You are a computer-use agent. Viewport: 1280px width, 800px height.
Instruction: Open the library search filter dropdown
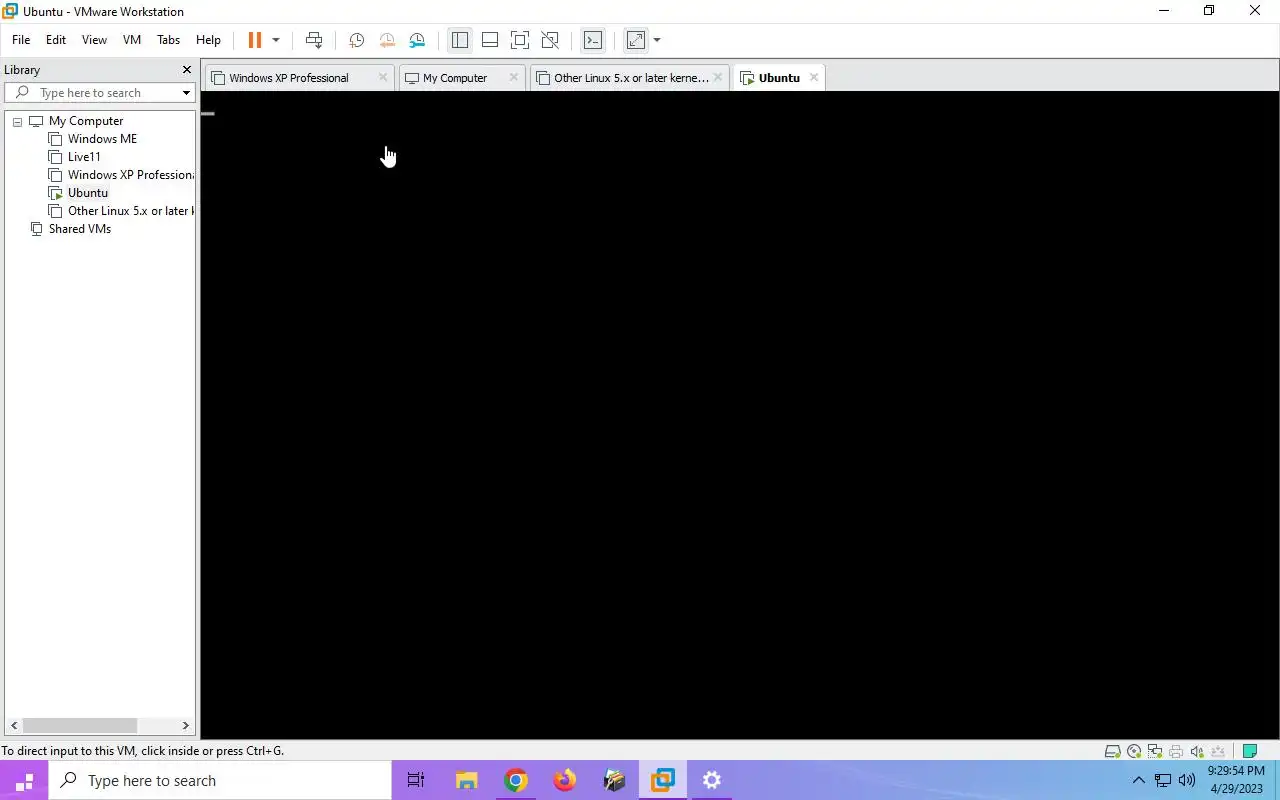(186, 93)
